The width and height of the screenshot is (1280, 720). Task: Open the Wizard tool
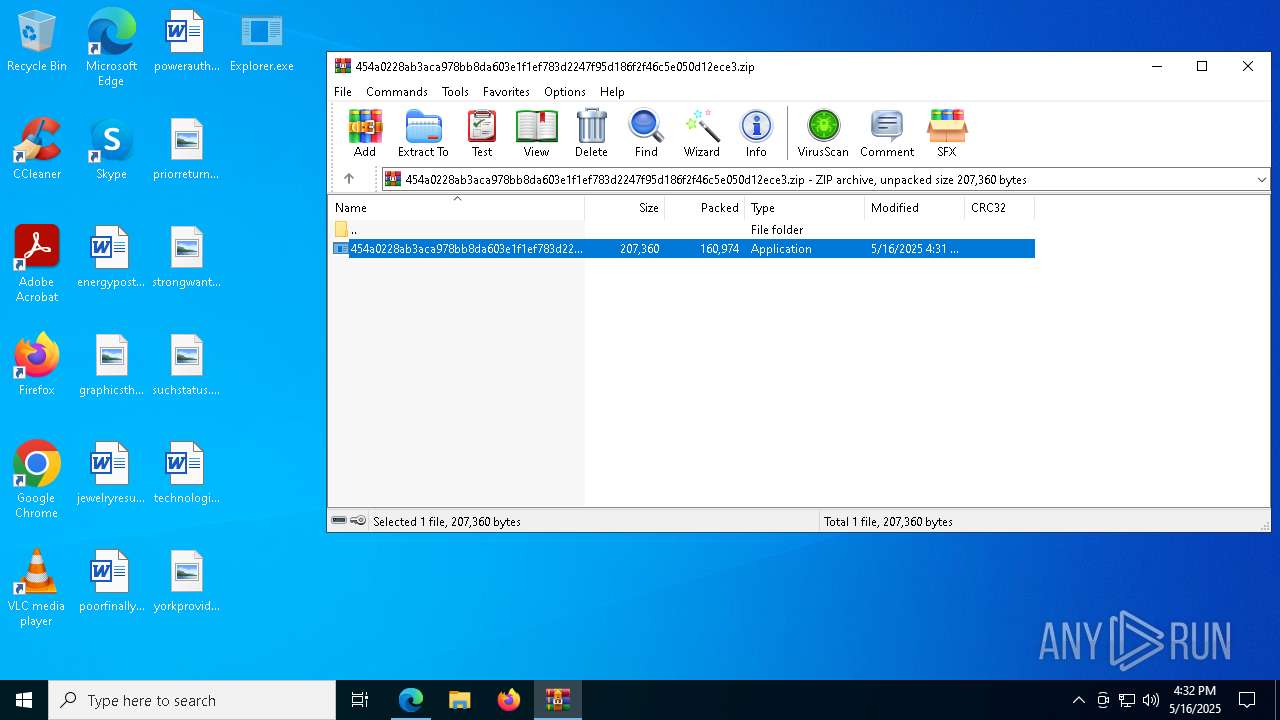[701, 134]
